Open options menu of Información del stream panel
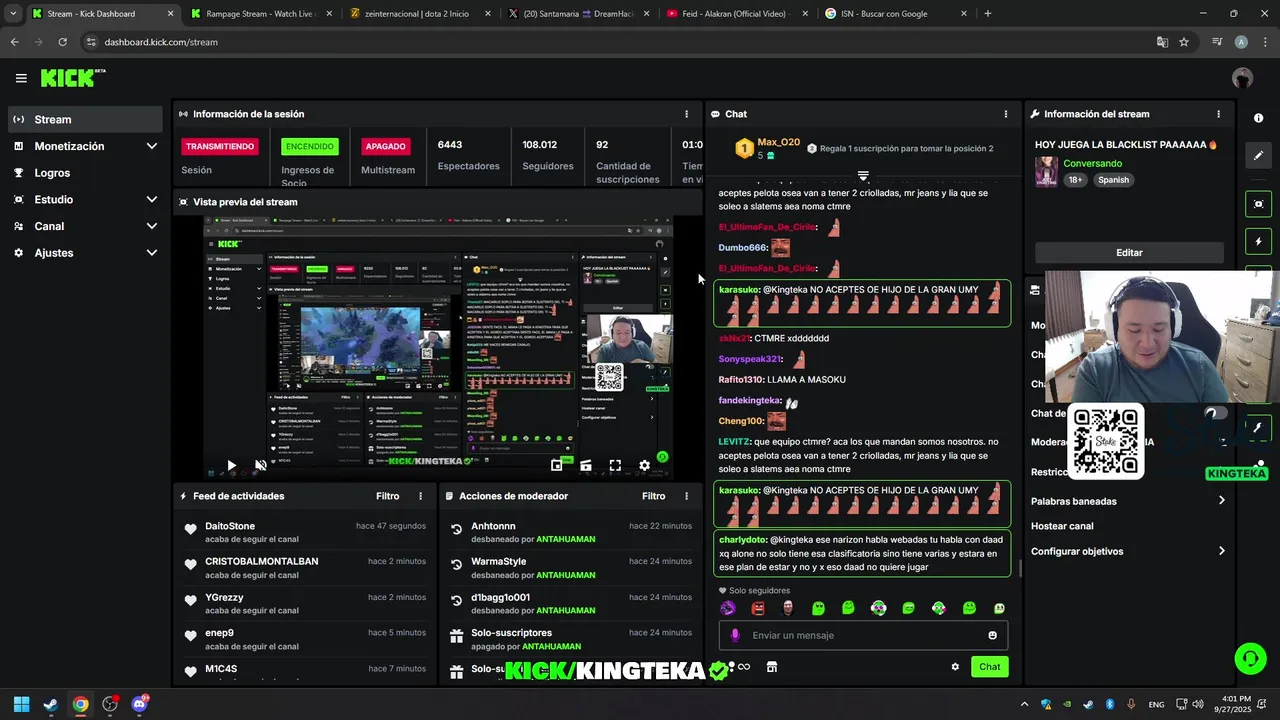 click(x=1218, y=114)
